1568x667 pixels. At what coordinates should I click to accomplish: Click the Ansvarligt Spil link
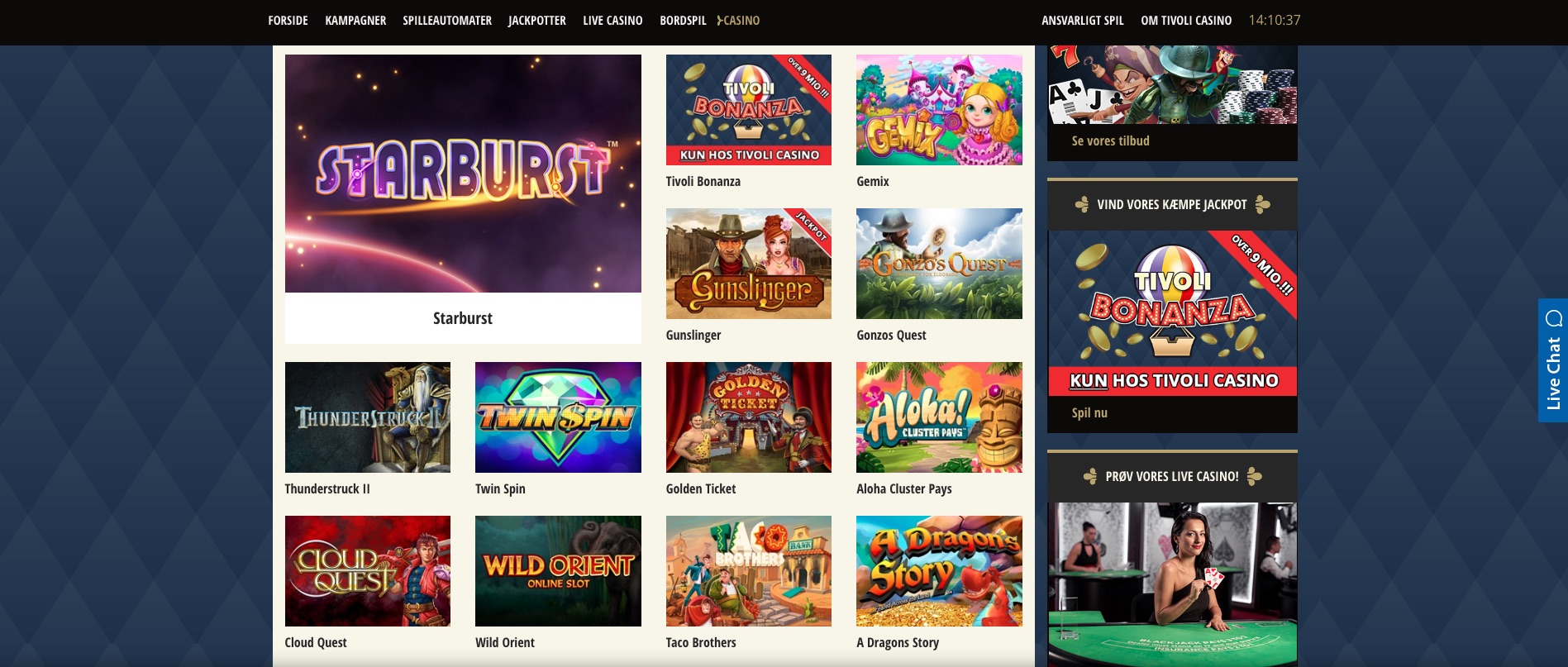1083,21
